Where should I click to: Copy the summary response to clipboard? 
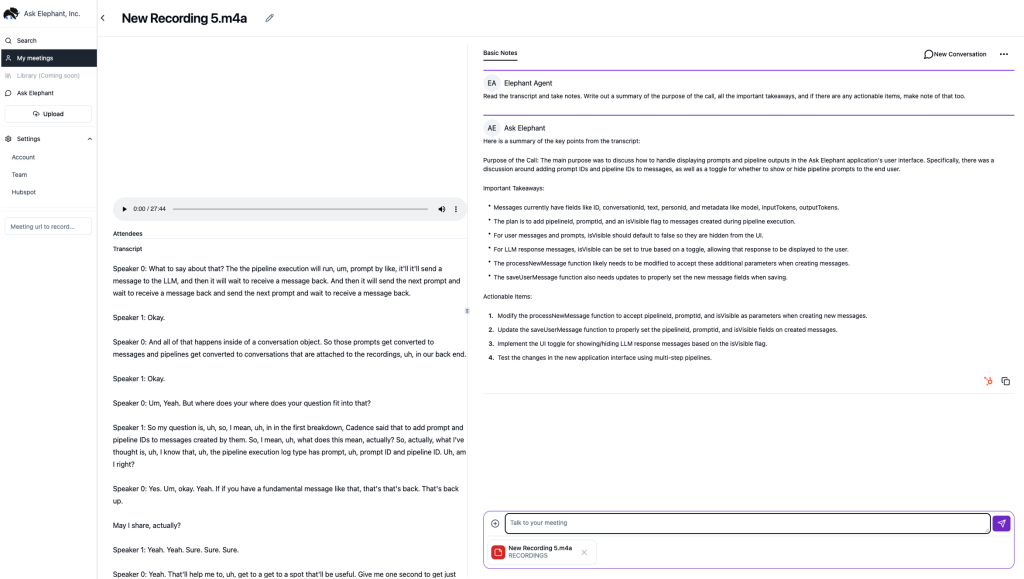tap(1006, 381)
